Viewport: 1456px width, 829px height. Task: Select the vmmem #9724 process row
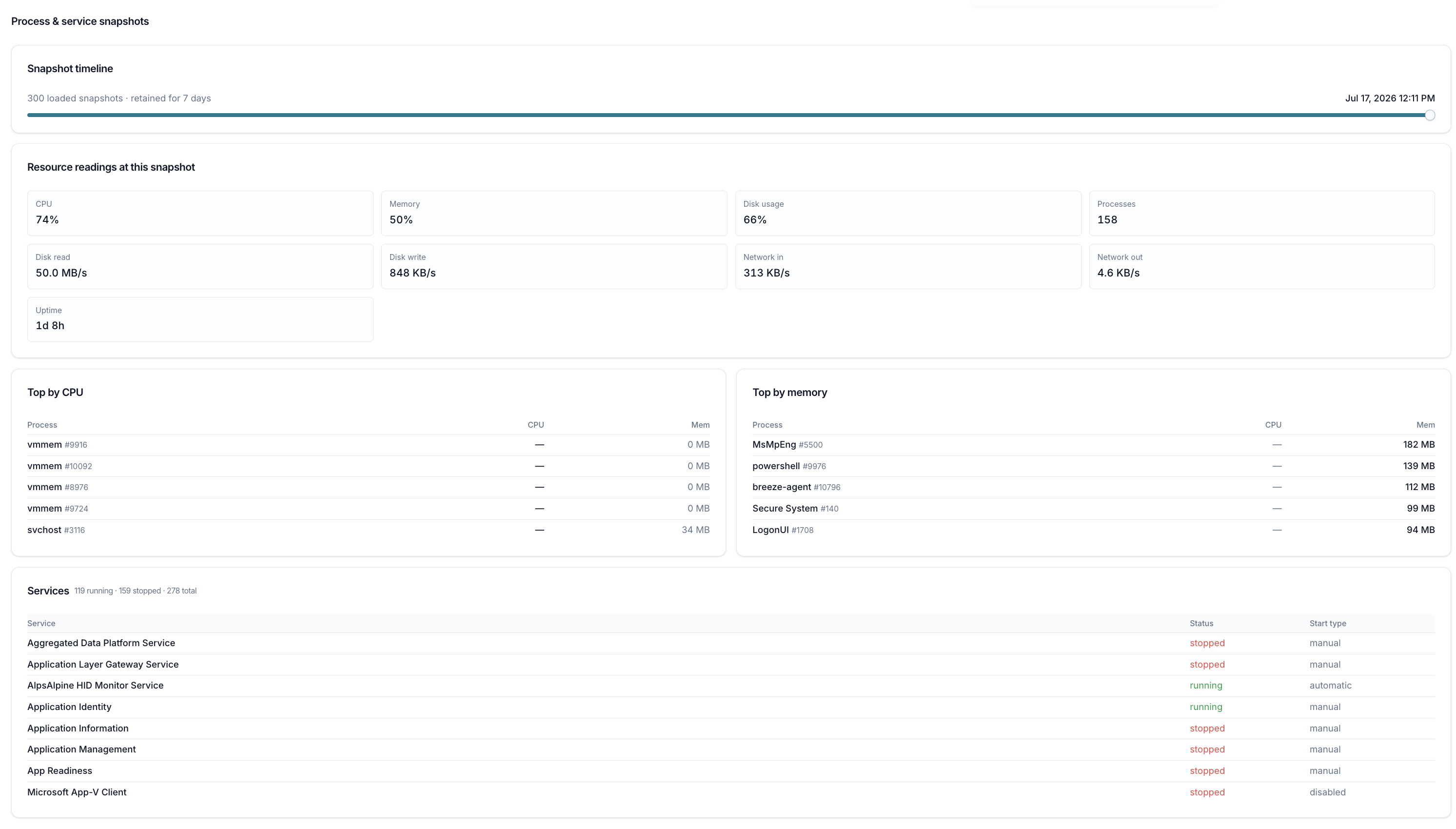pyautogui.click(x=368, y=509)
